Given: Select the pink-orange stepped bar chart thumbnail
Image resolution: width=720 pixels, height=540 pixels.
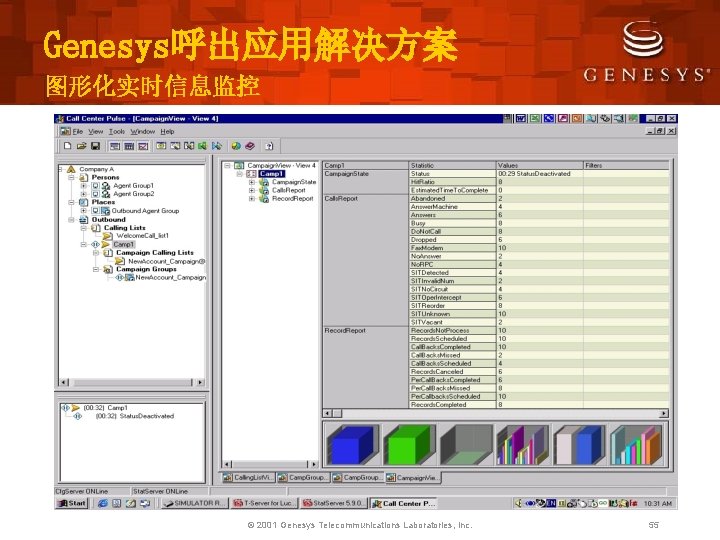Looking at the screenshot, I should (x=636, y=445).
